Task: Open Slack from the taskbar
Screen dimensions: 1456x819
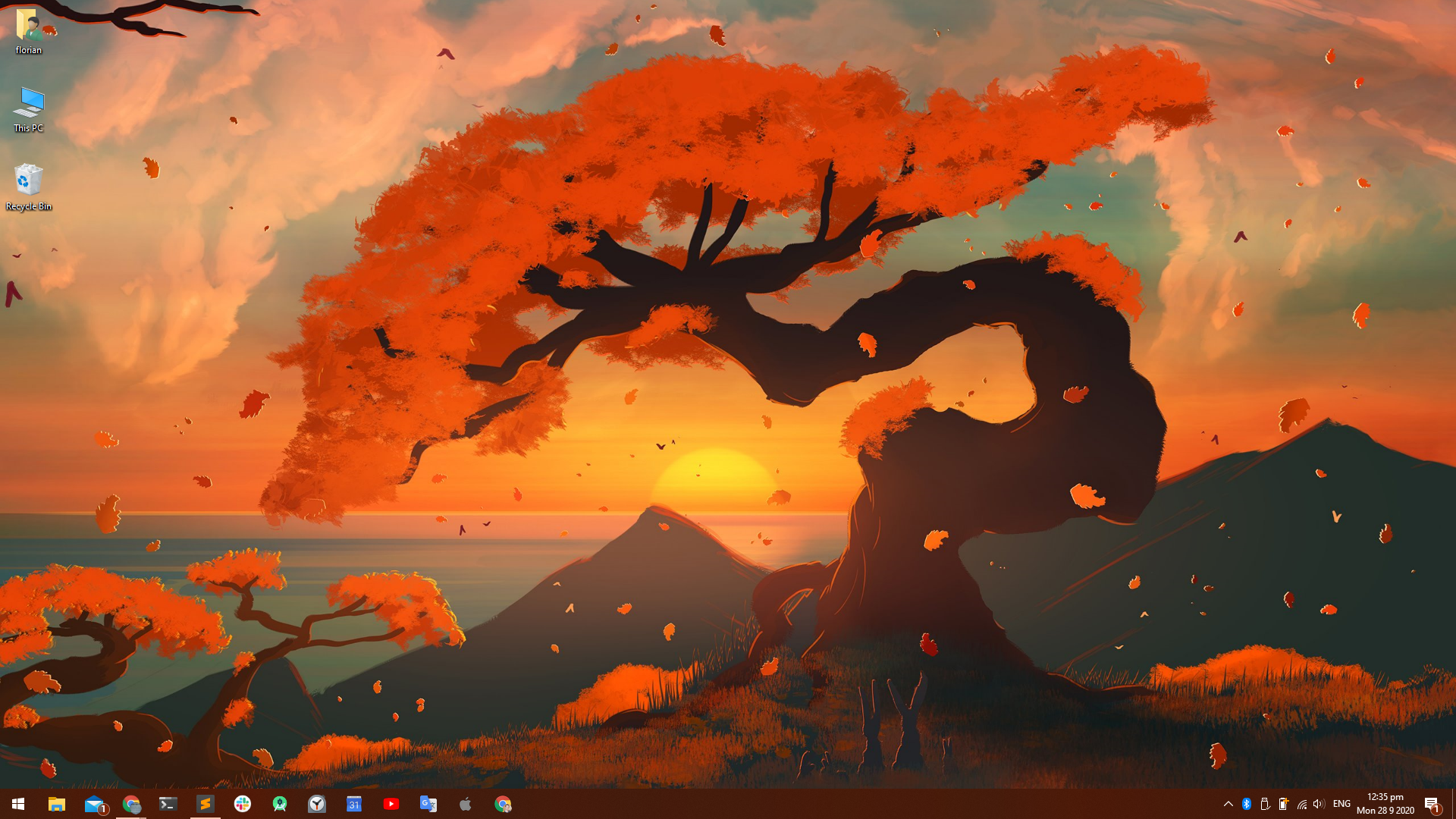Action: pyautogui.click(x=243, y=804)
